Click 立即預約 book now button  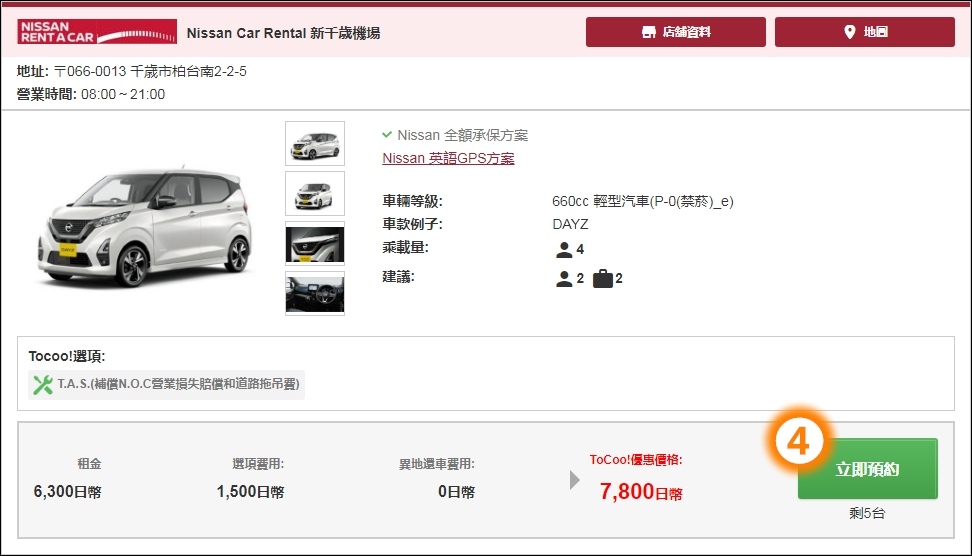point(867,469)
